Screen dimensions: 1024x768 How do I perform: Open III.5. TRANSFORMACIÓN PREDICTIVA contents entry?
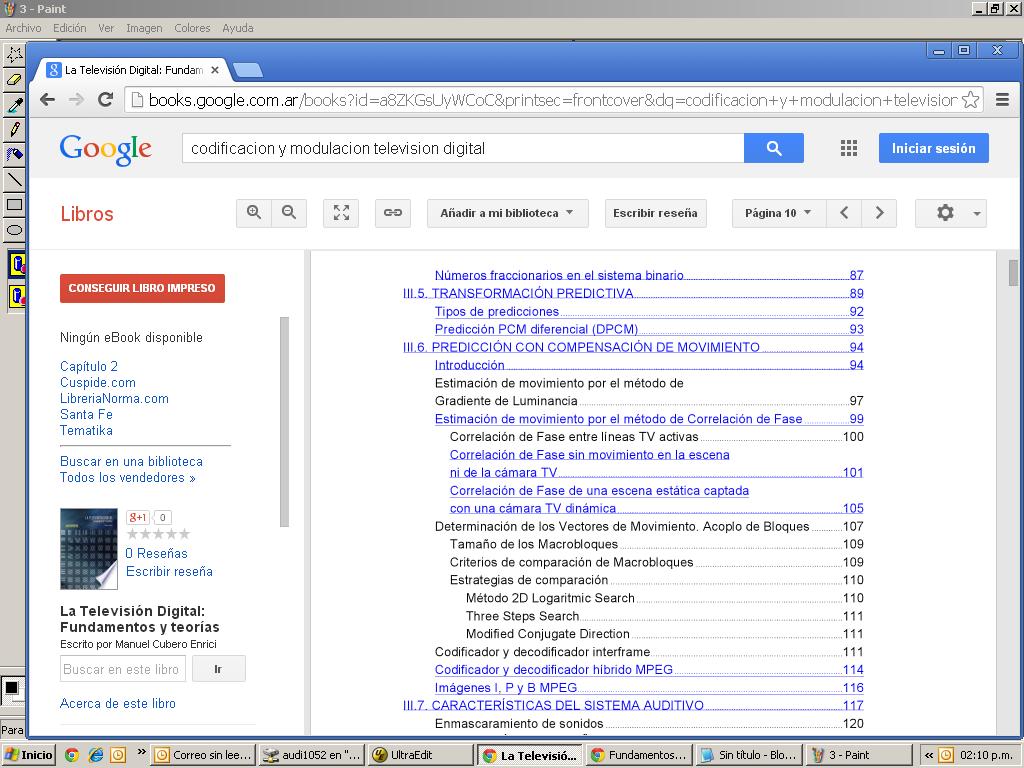tap(633, 293)
